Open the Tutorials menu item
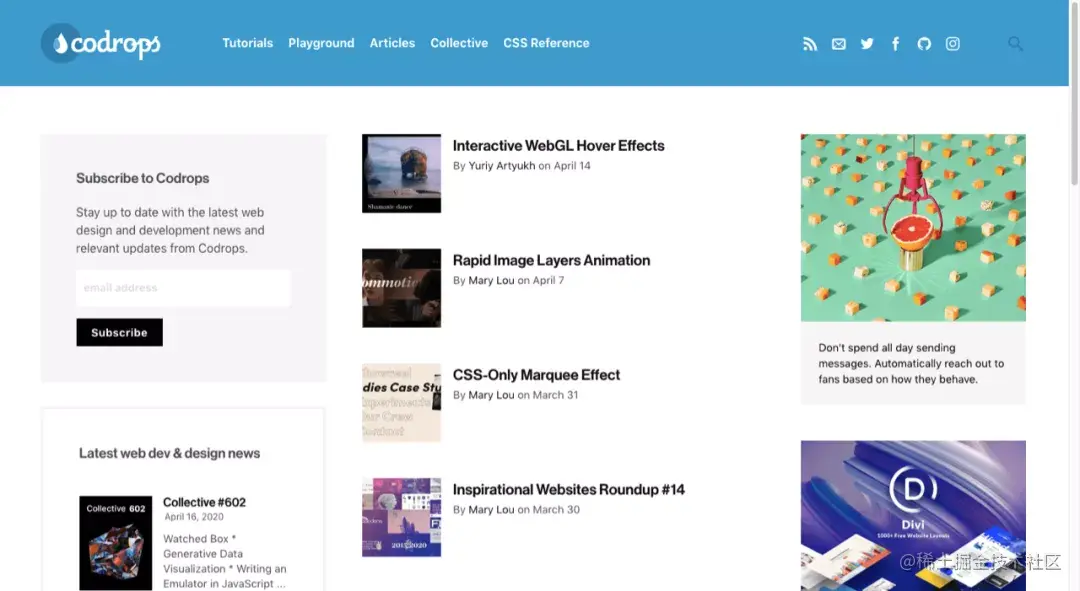This screenshot has height=591, width=1080. (247, 43)
